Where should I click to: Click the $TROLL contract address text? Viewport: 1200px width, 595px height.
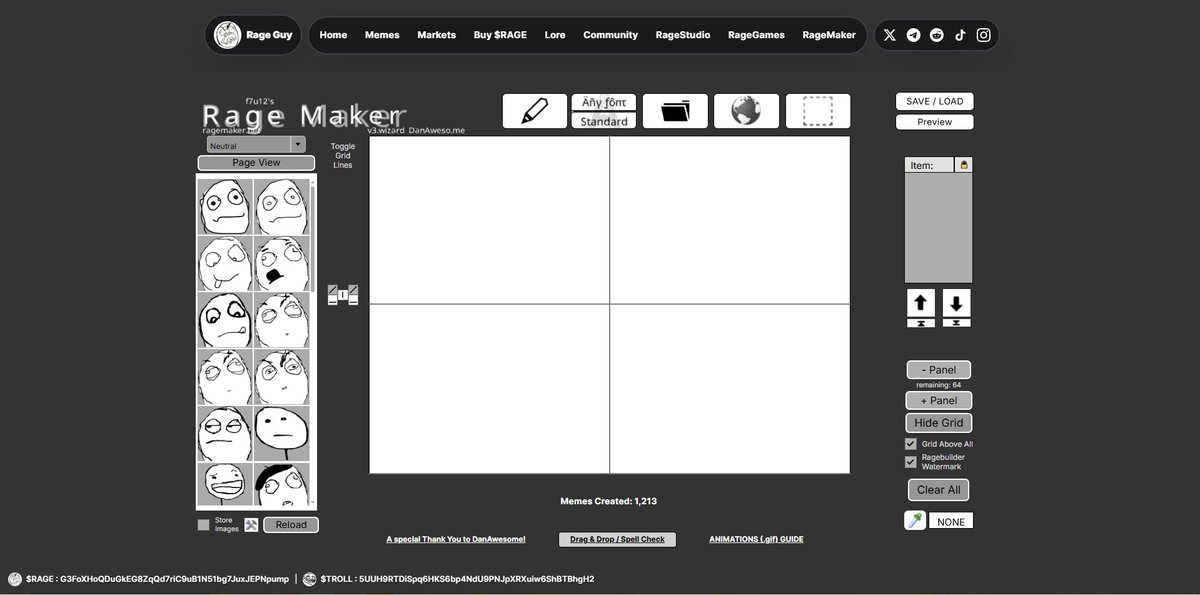(x=476, y=579)
